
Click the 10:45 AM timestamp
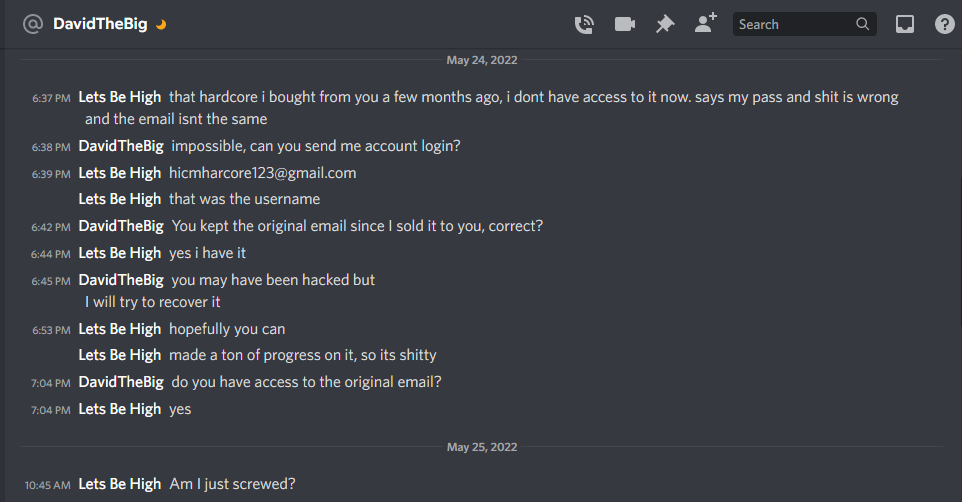(48, 484)
